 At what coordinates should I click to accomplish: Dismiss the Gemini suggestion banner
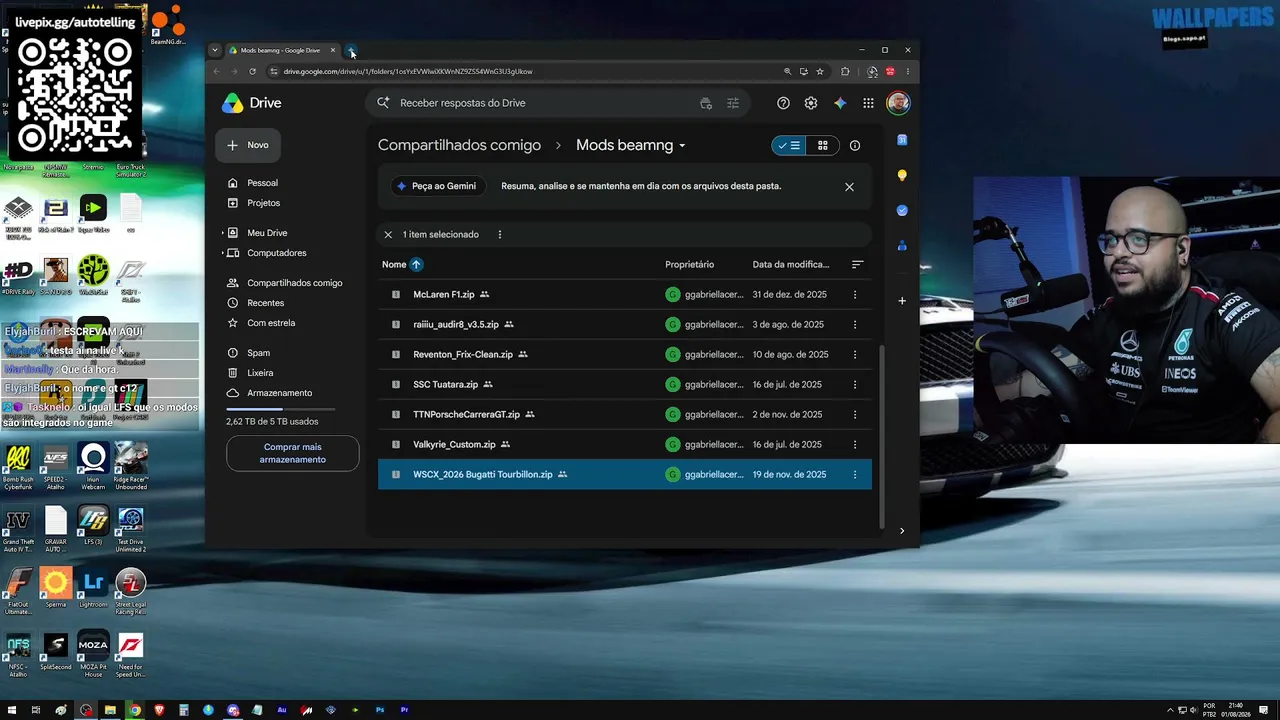pos(849,186)
